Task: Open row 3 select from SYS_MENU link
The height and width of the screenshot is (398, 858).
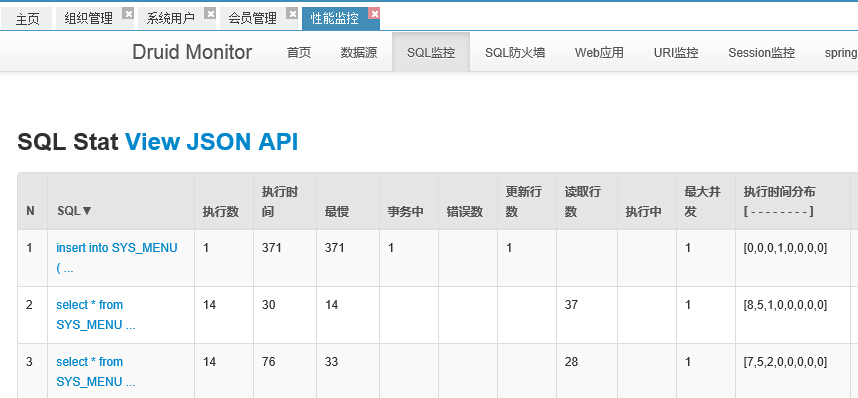Action: [96, 372]
